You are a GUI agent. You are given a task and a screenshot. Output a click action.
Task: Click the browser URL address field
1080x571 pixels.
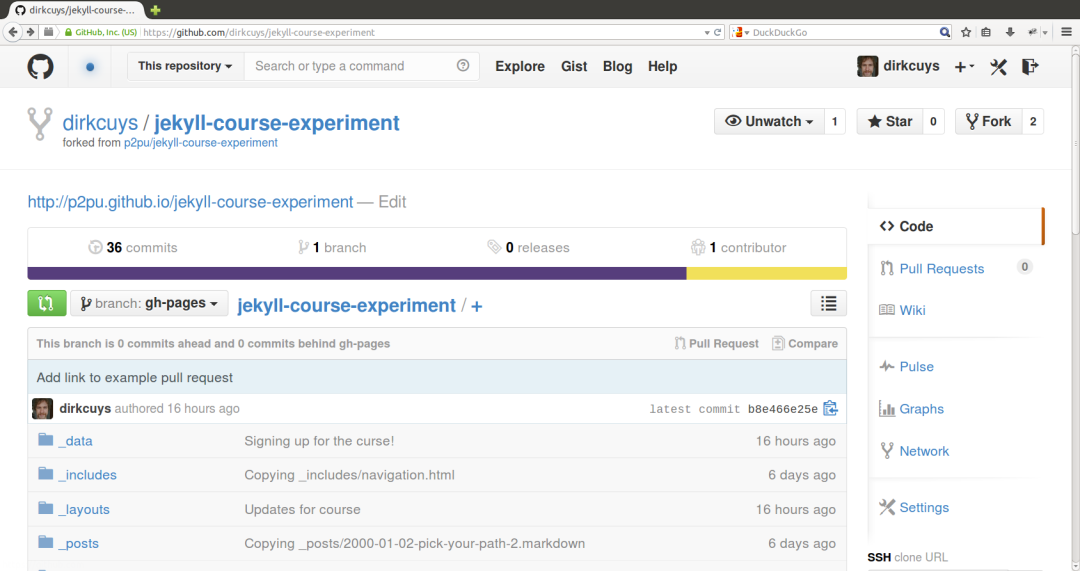[422, 32]
